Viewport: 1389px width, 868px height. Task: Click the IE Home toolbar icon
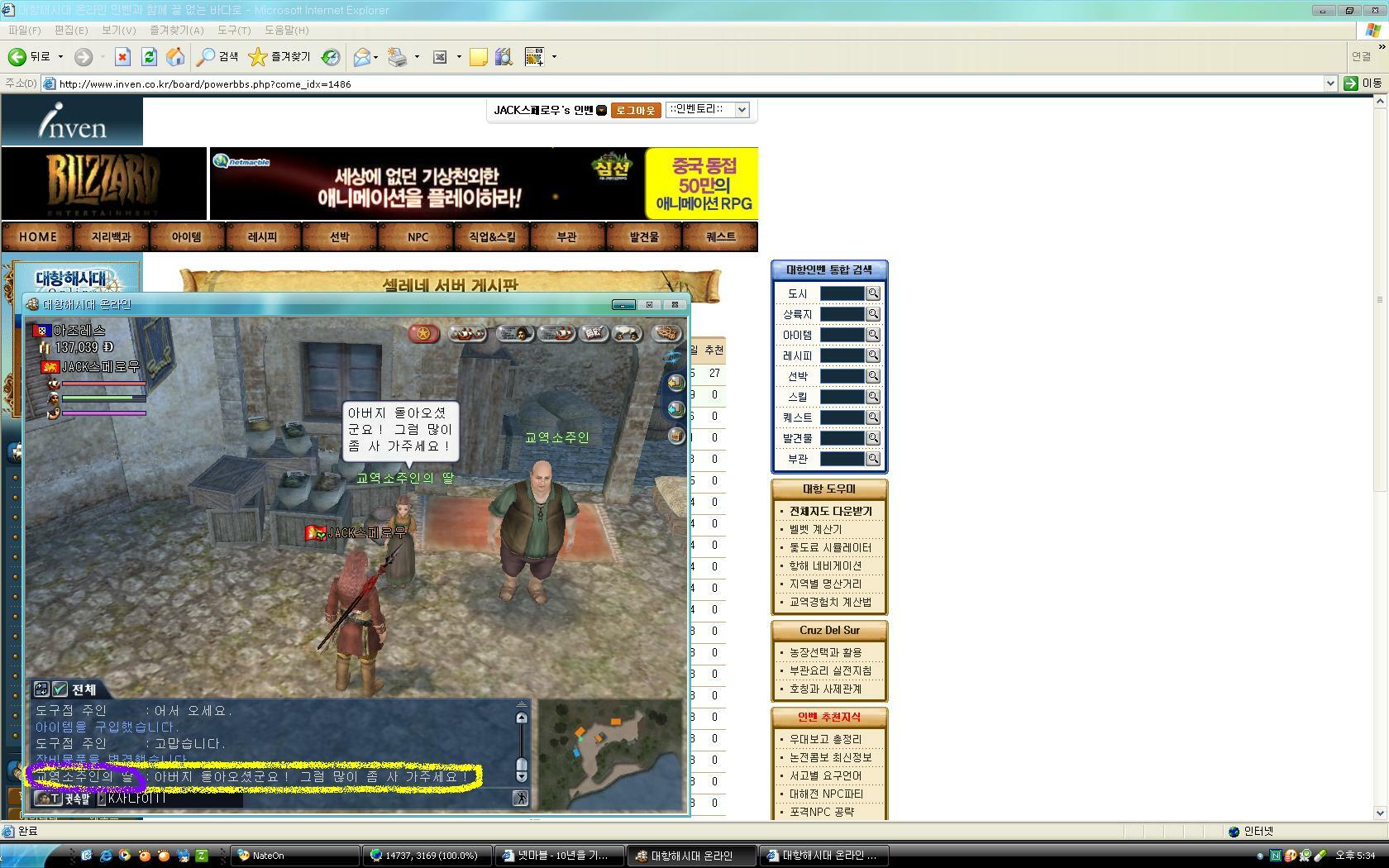(x=175, y=57)
